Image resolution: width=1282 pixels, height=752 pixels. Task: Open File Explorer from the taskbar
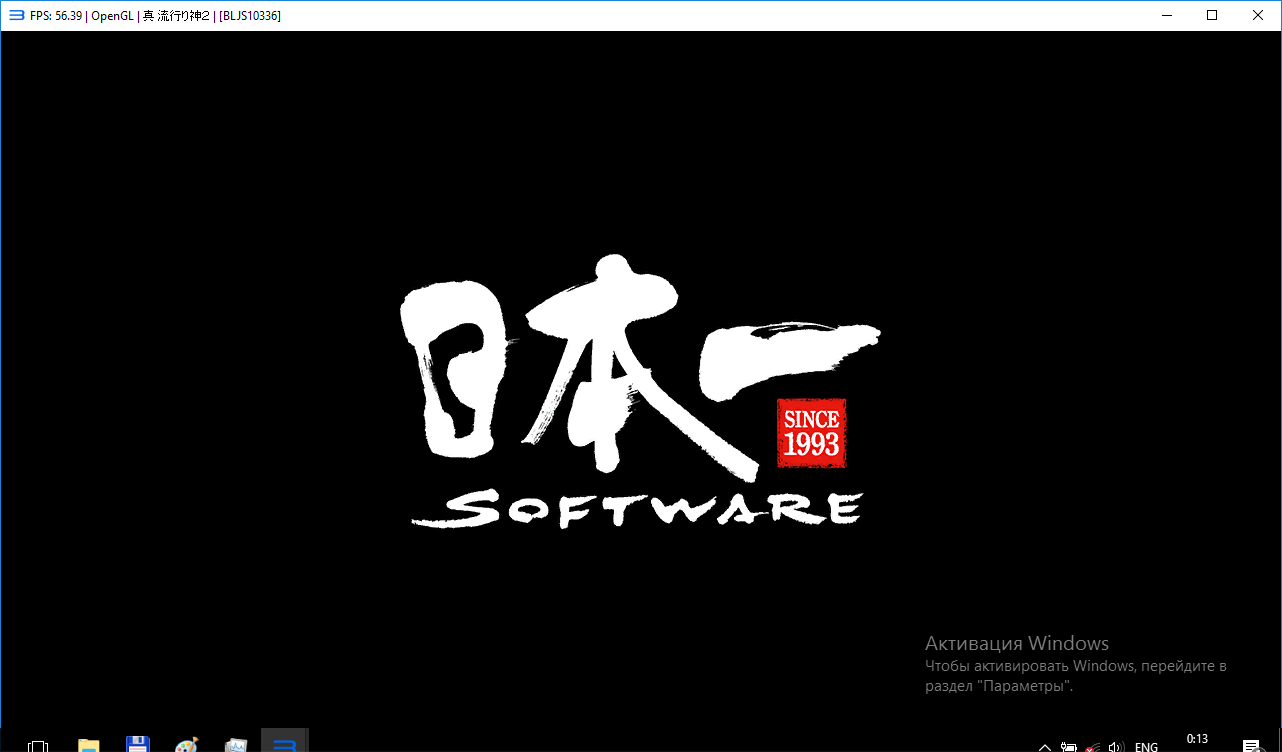[x=89, y=745]
